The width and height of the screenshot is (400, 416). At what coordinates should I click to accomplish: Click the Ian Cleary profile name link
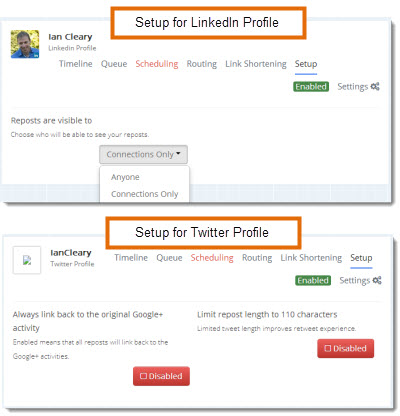(70, 37)
